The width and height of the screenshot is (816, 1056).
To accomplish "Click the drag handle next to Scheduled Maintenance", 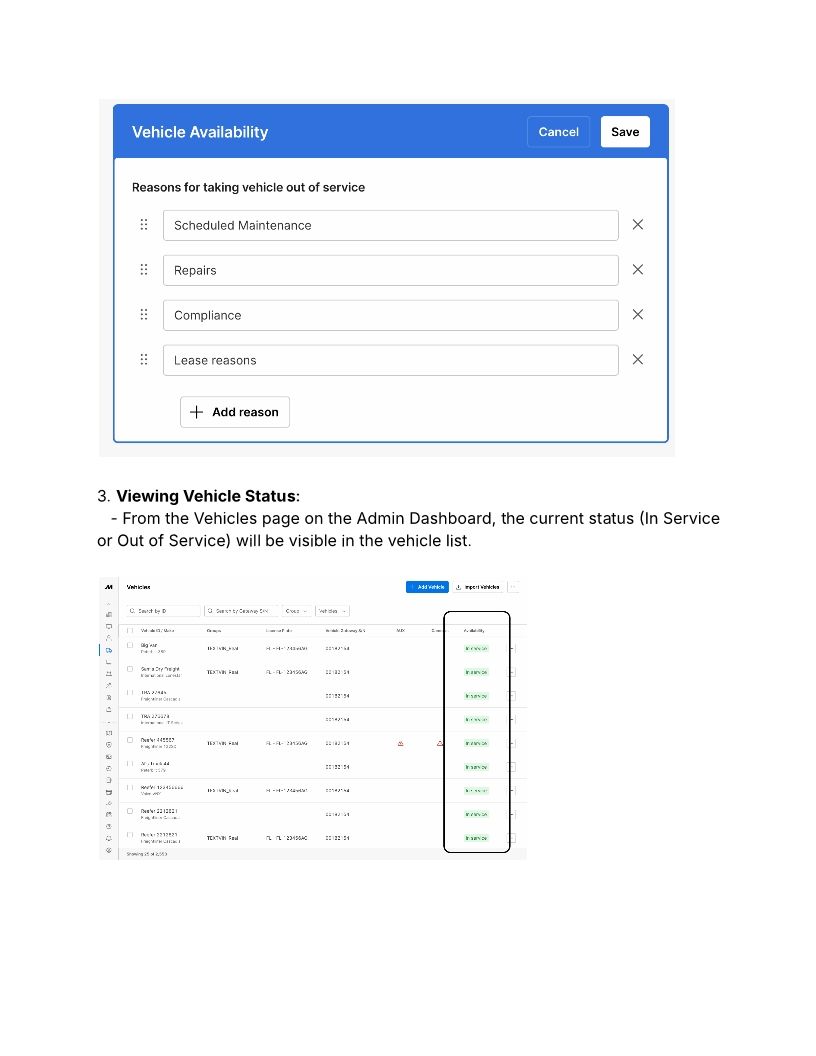I will (x=143, y=224).
